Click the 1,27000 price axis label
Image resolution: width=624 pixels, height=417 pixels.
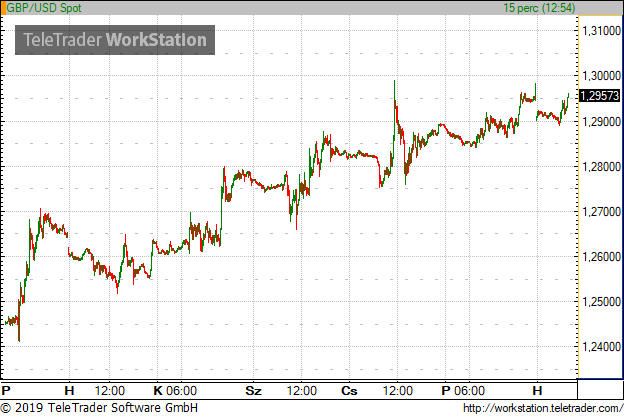[x=601, y=212]
